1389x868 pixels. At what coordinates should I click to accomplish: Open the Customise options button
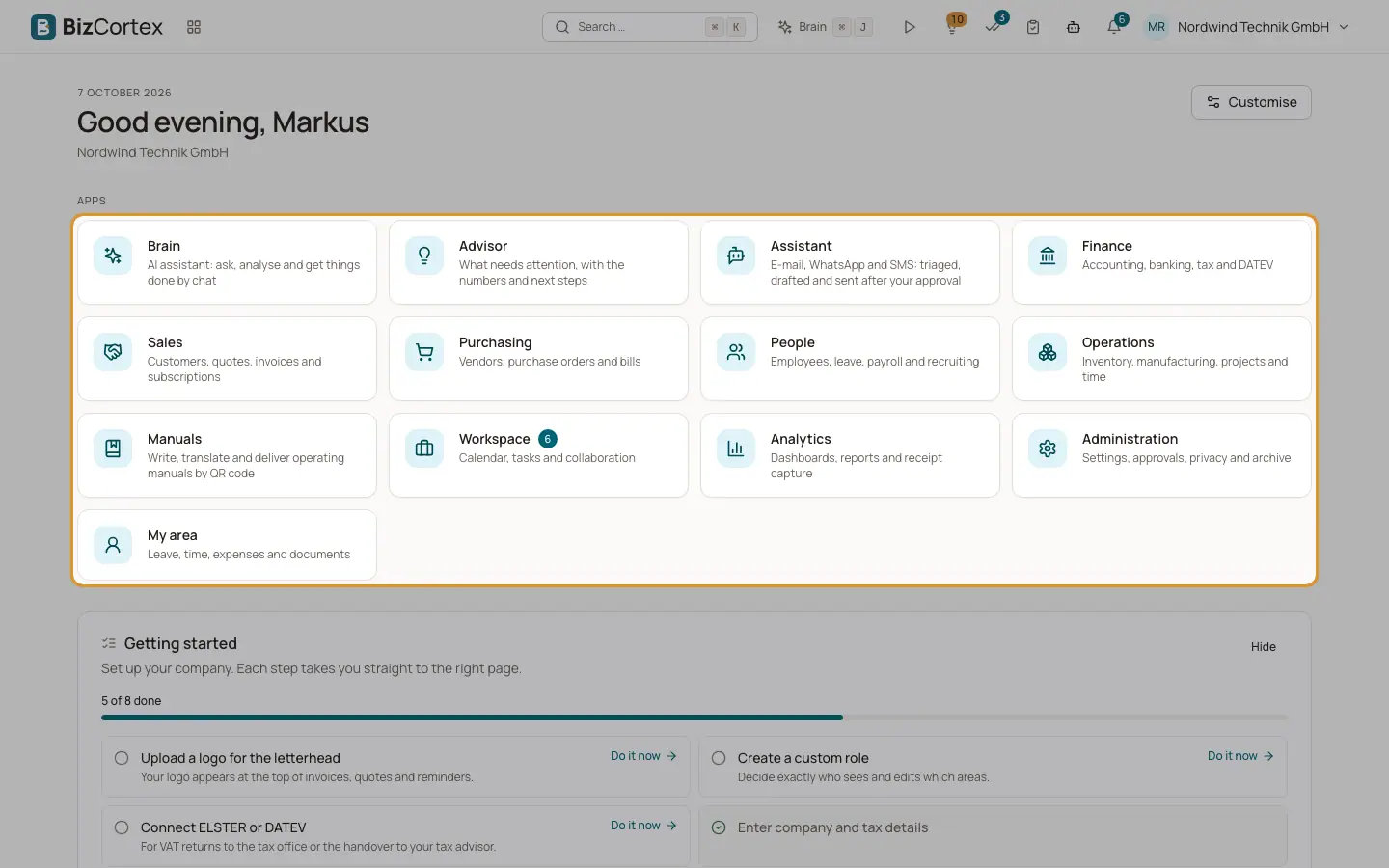[1251, 102]
